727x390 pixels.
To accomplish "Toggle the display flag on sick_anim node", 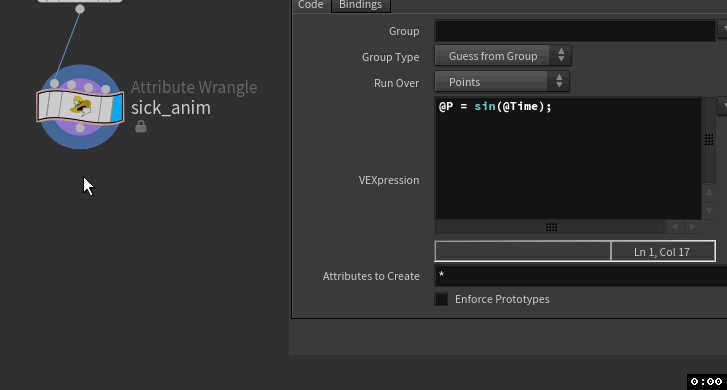I will pos(117,108).
